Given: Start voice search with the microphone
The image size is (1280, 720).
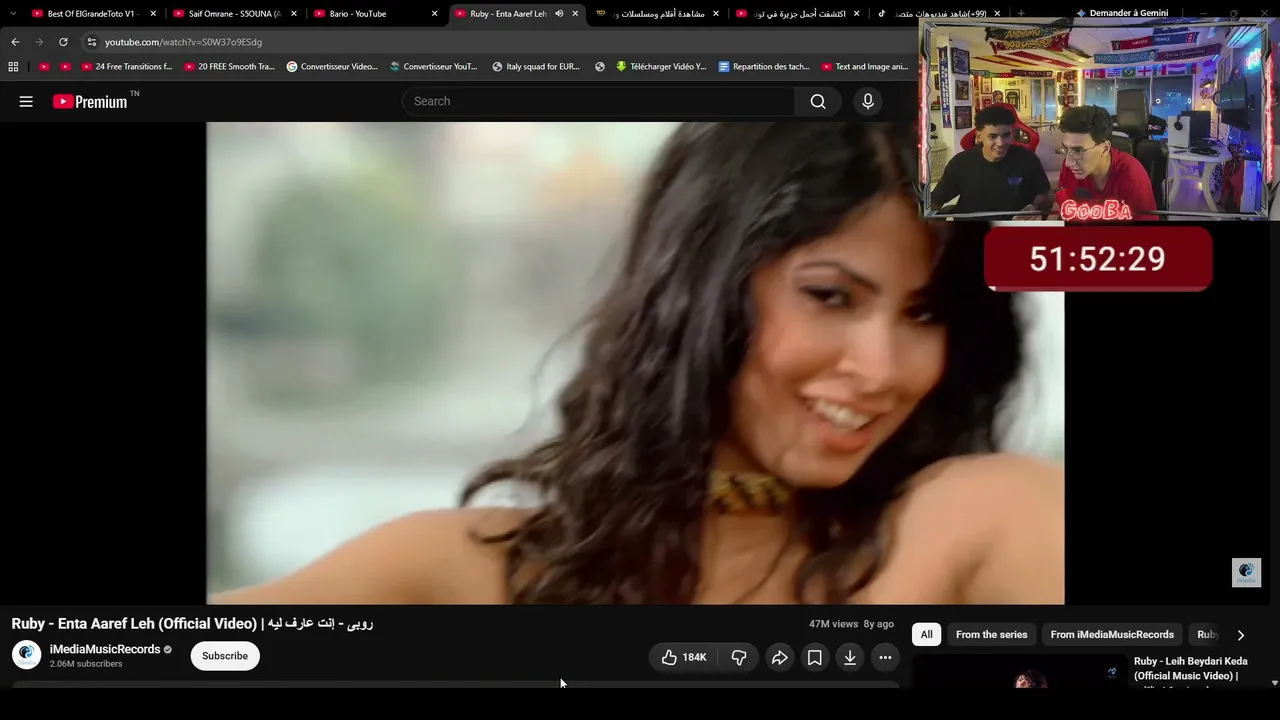Looking at the screenshot, I should tap(868, 101).
